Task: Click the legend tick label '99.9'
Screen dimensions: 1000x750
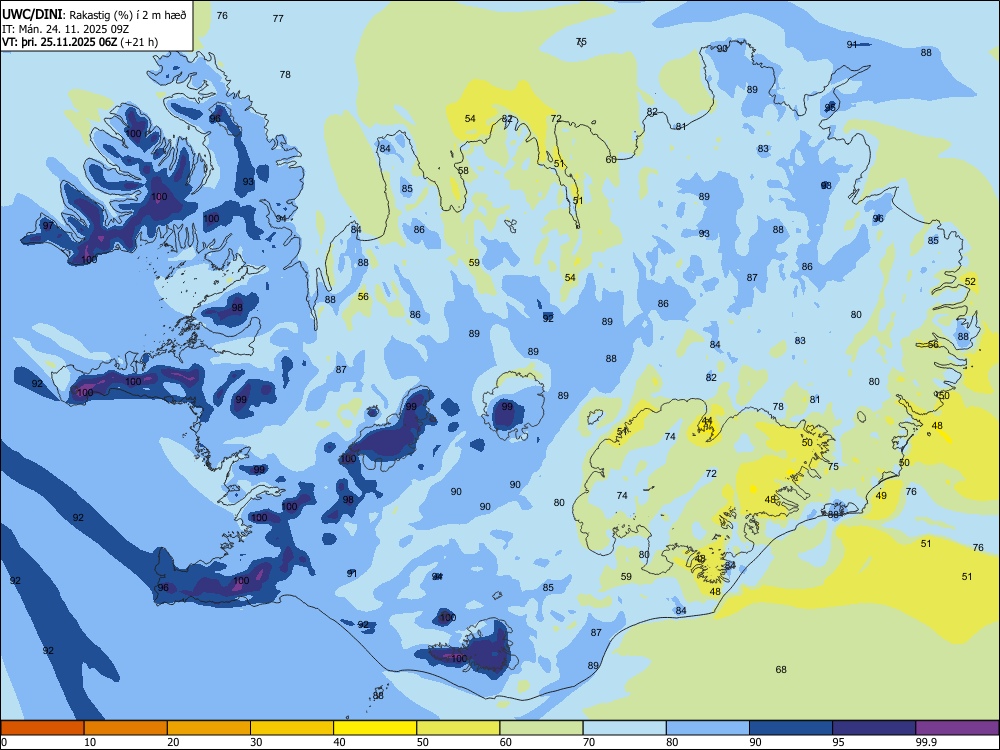Action: point(926,742)
